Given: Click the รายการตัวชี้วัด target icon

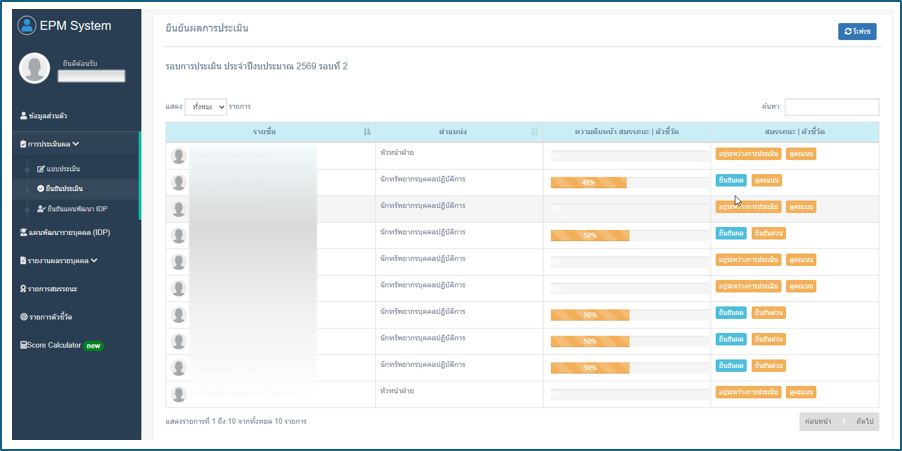Looking at the screenshot, I should pos(24,316).
